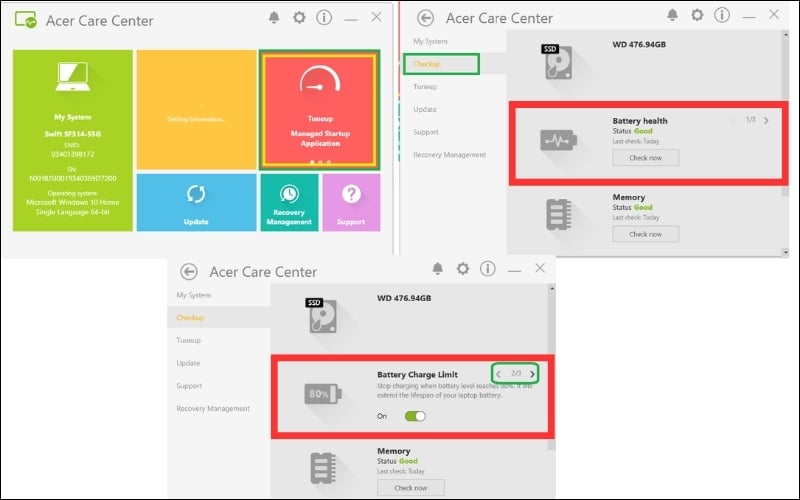Click notification bell in the Battery health window

tap(671, 16)
